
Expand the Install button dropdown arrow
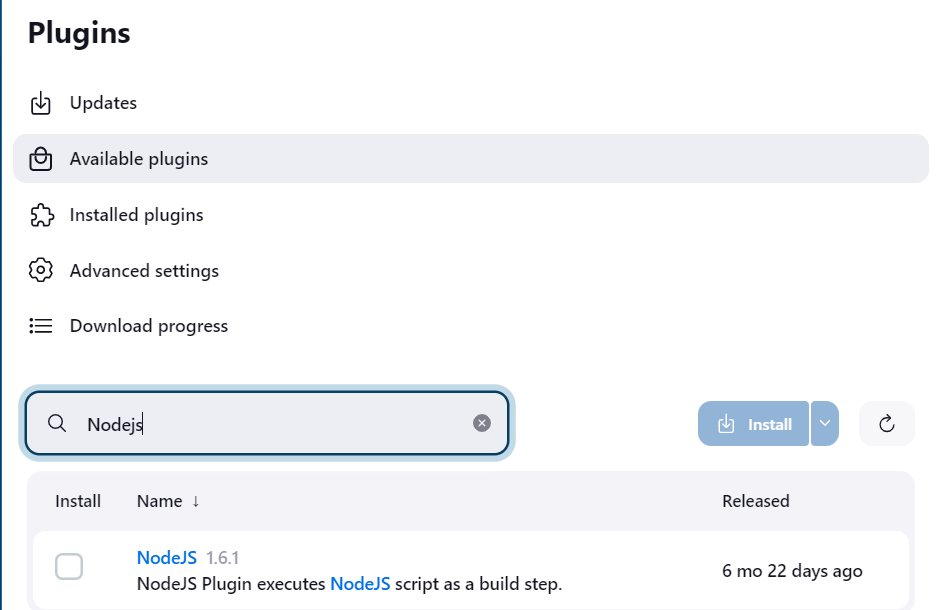click(x=825, y=424)
